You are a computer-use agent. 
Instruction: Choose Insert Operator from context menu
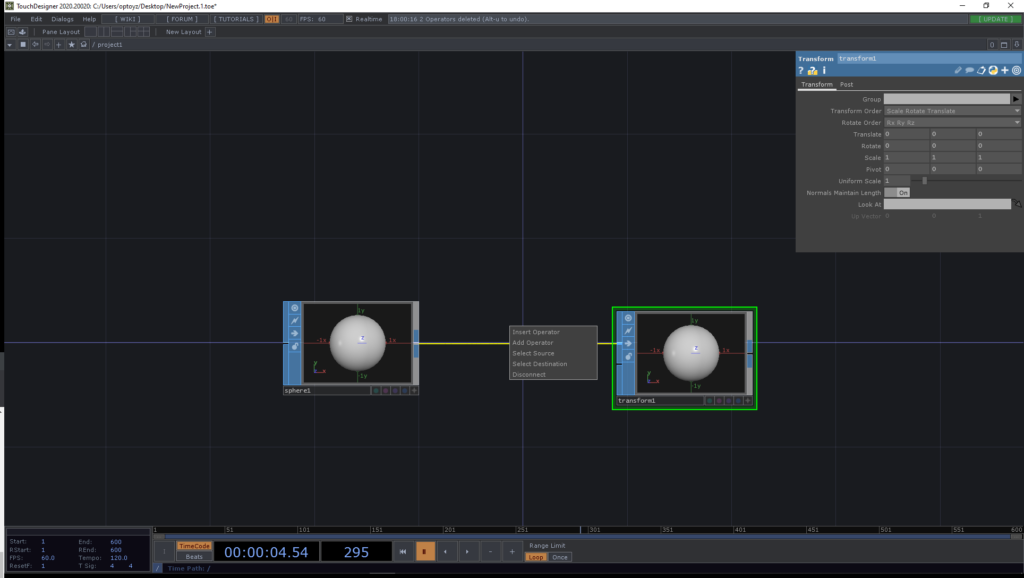coord(536,332)
